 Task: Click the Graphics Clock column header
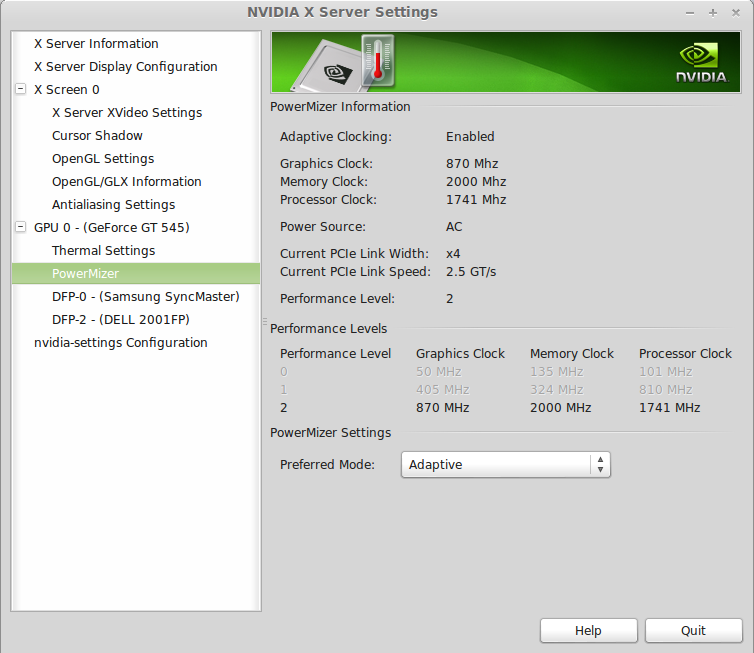pos(460,353)
